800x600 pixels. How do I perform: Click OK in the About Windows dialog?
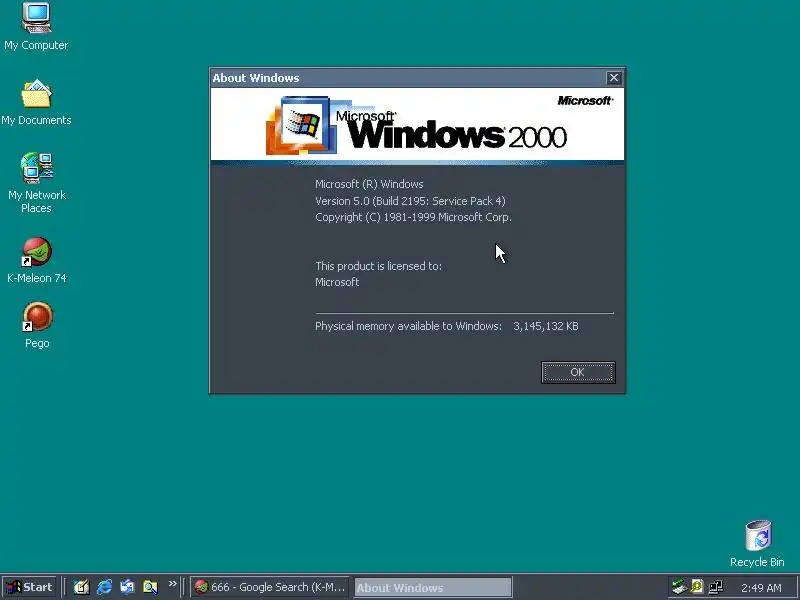click(x=578, y=372)
